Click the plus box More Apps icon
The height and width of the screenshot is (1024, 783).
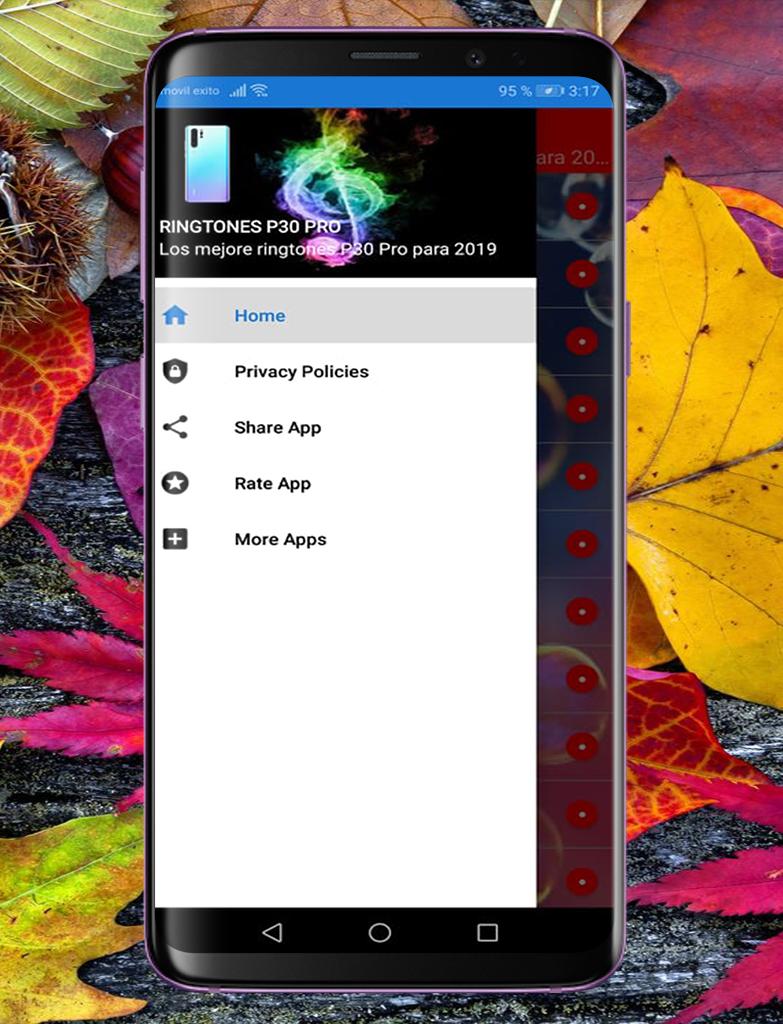(175, 539)
